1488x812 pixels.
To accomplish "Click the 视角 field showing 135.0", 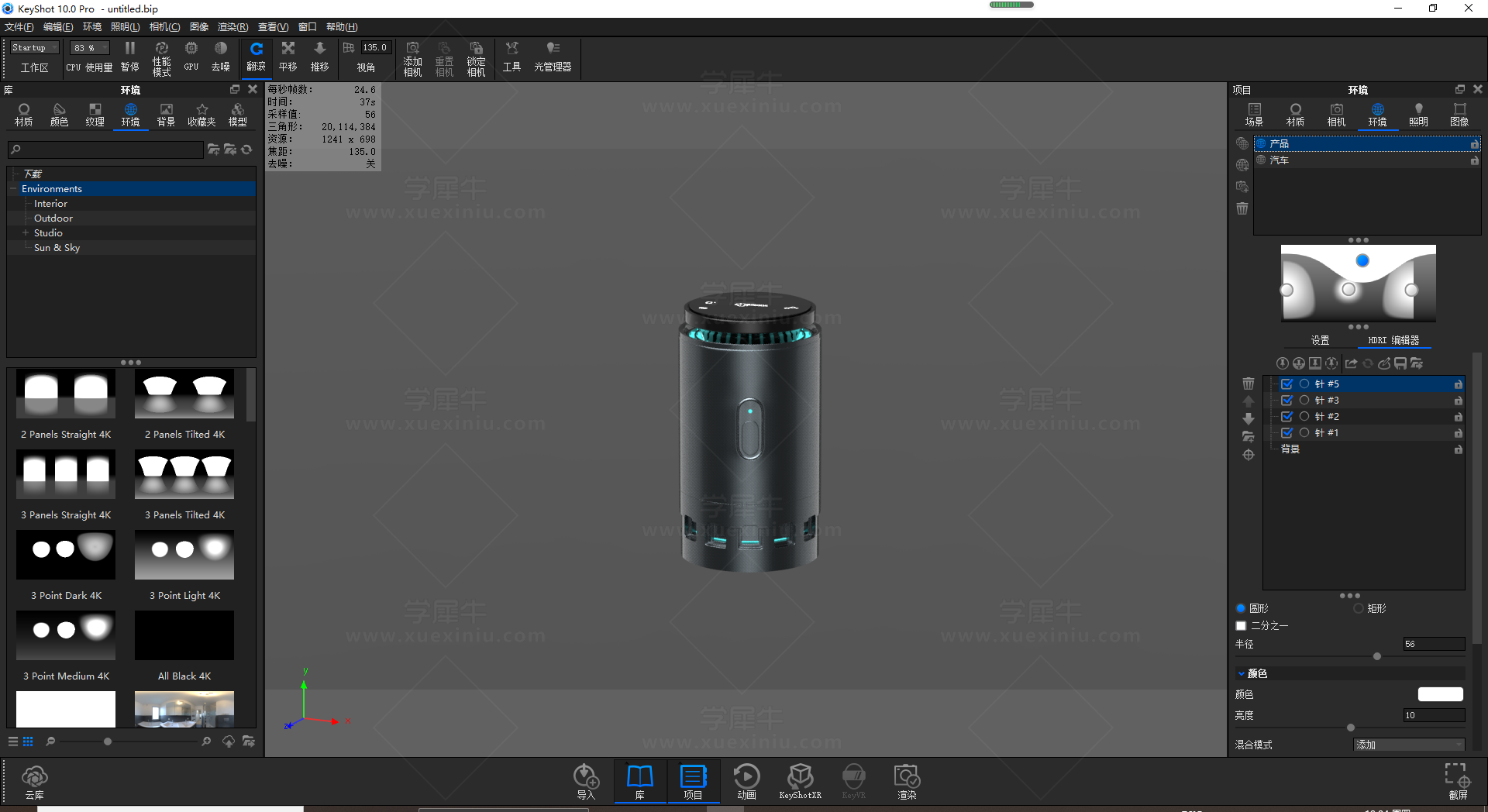I will point(377,48).
